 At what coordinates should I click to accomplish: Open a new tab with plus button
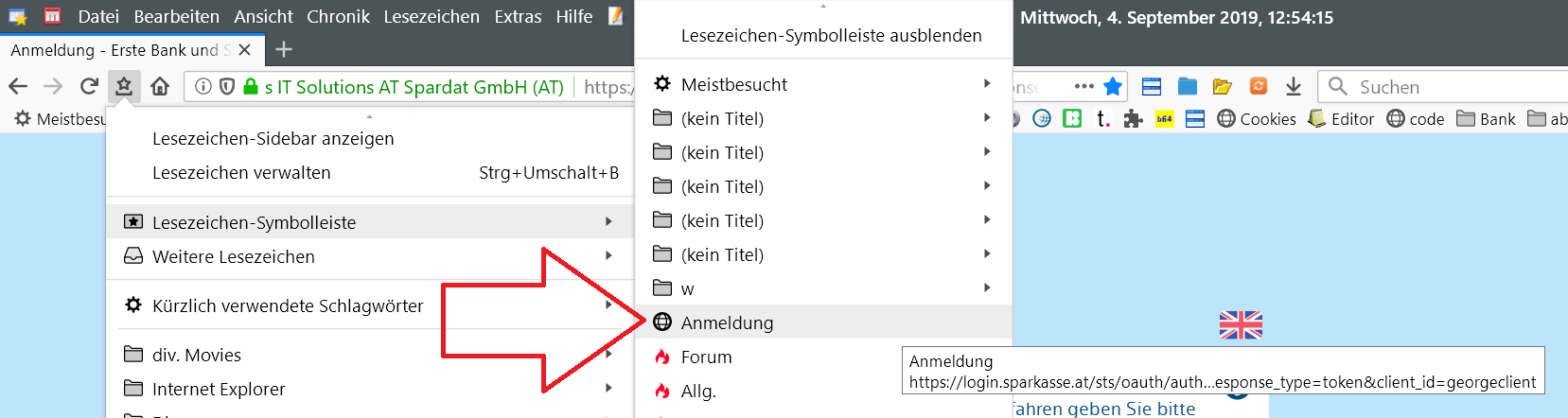tap(284, 49)
